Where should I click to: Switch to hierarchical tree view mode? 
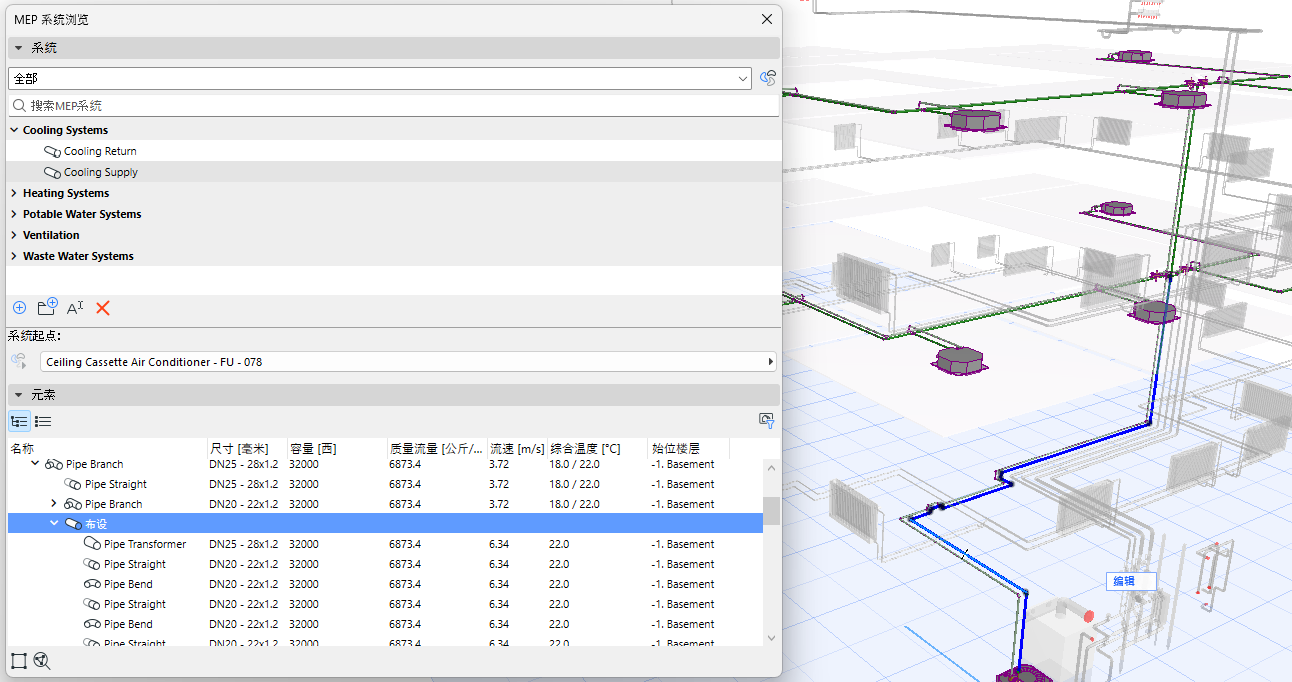click(19, 421)
